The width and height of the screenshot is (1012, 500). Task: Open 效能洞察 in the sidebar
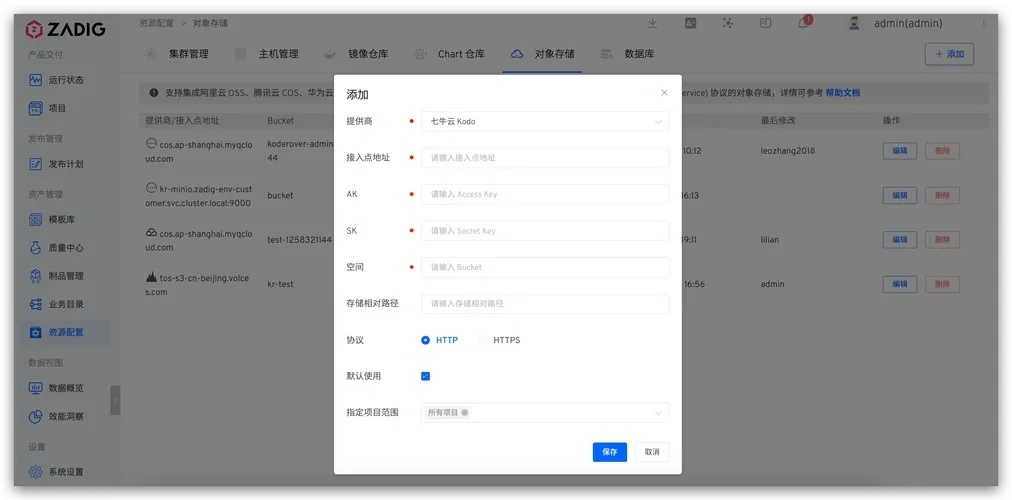coord(57,416)
